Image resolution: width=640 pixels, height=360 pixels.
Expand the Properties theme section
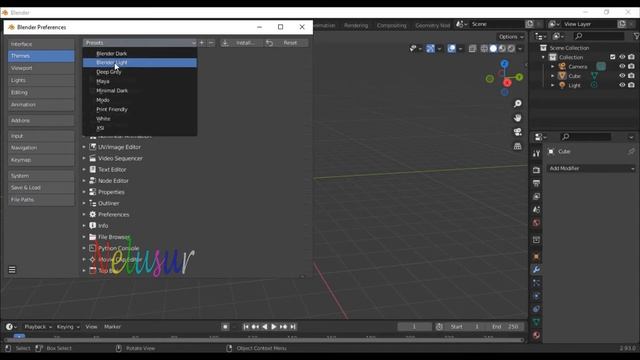84,192
